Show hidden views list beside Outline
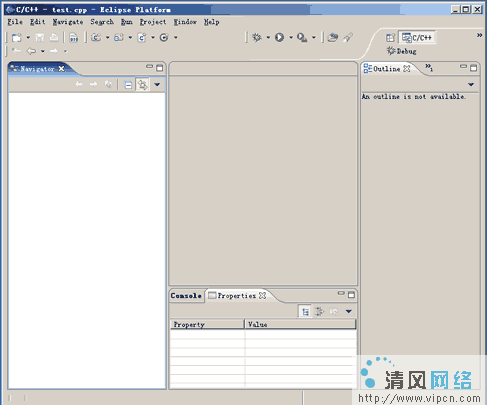 (429, 68)
